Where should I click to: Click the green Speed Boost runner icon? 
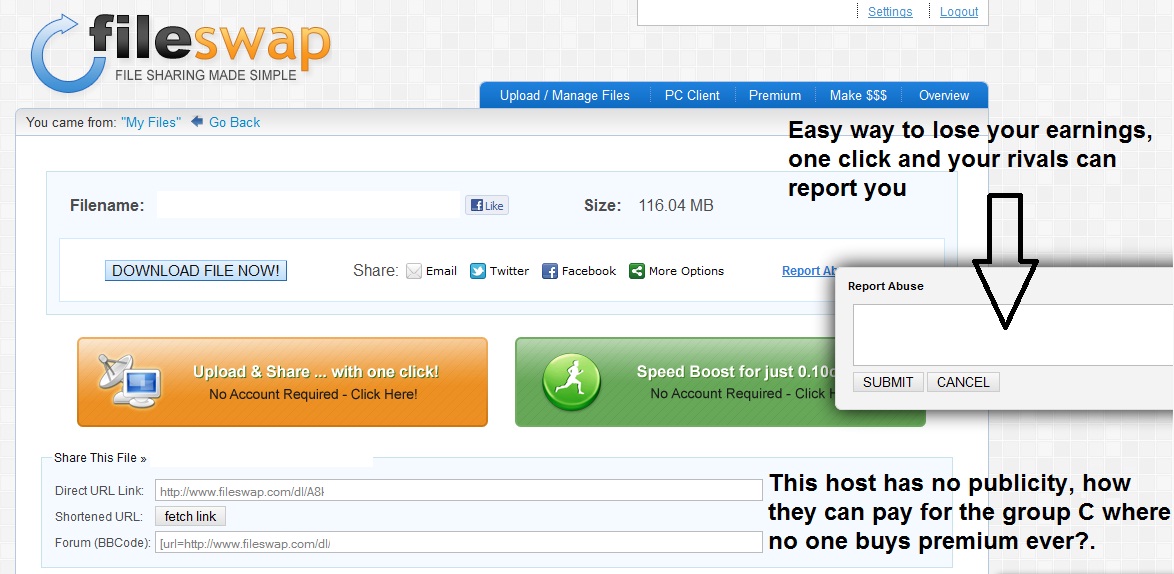click(571, 382)
